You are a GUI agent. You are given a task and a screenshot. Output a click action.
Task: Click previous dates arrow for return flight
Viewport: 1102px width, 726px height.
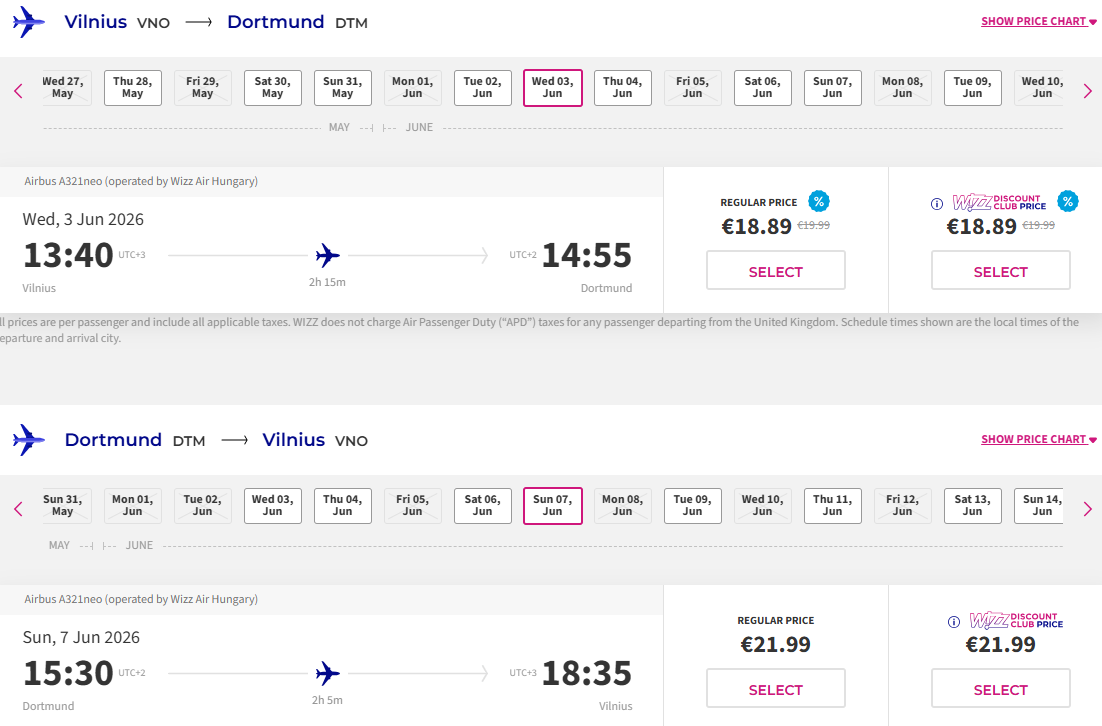19,509
